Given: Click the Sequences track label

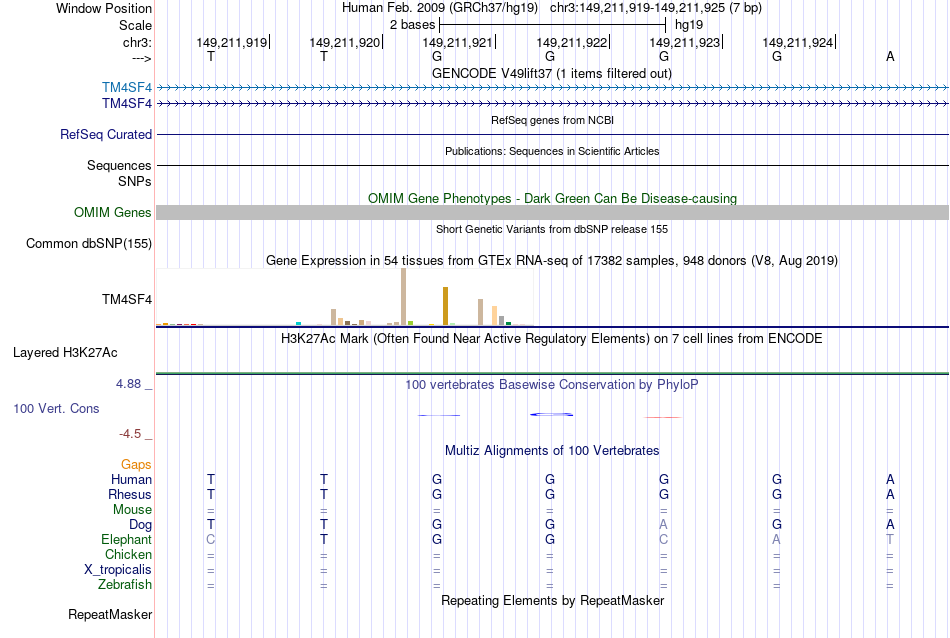Looking at the screenshot, I should pos(119,165).
